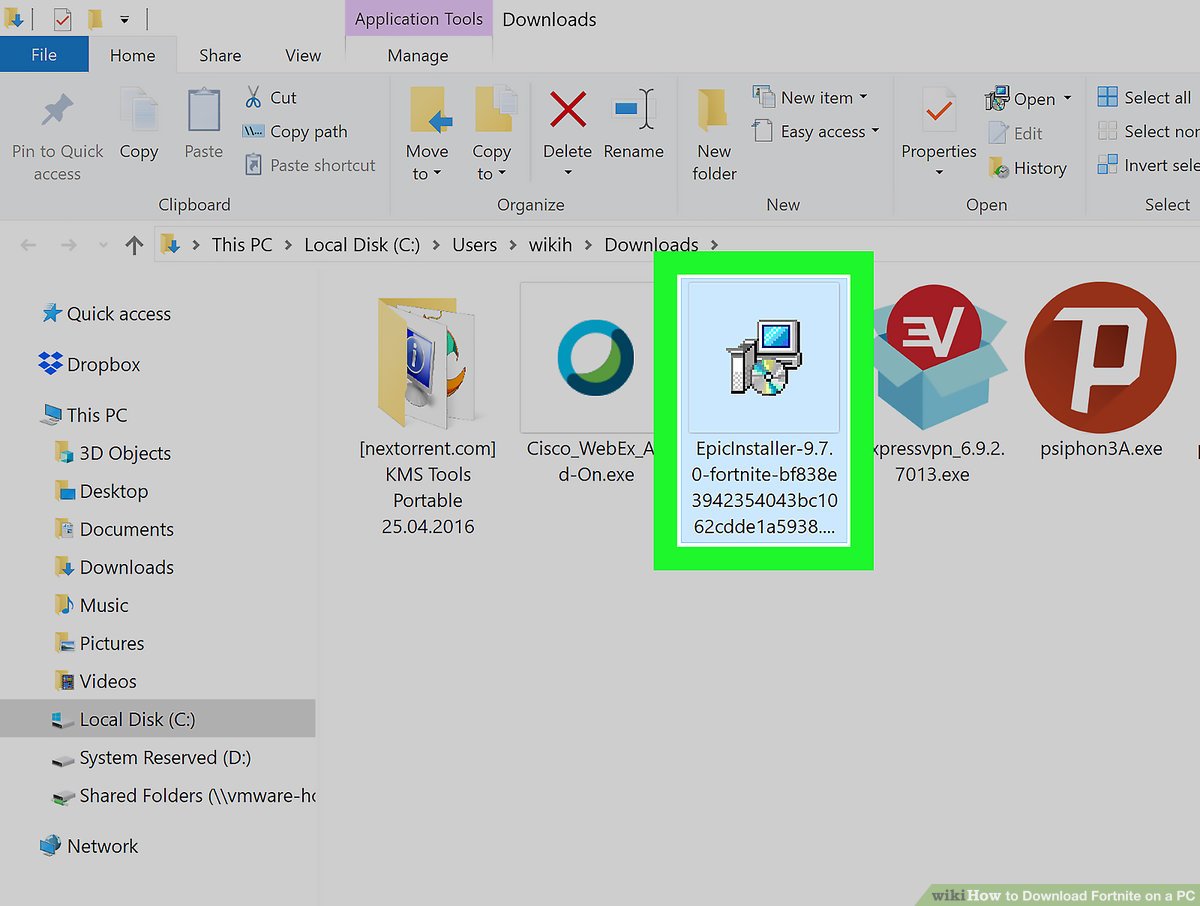Click the back navigation arrow

tap(28, 244)
